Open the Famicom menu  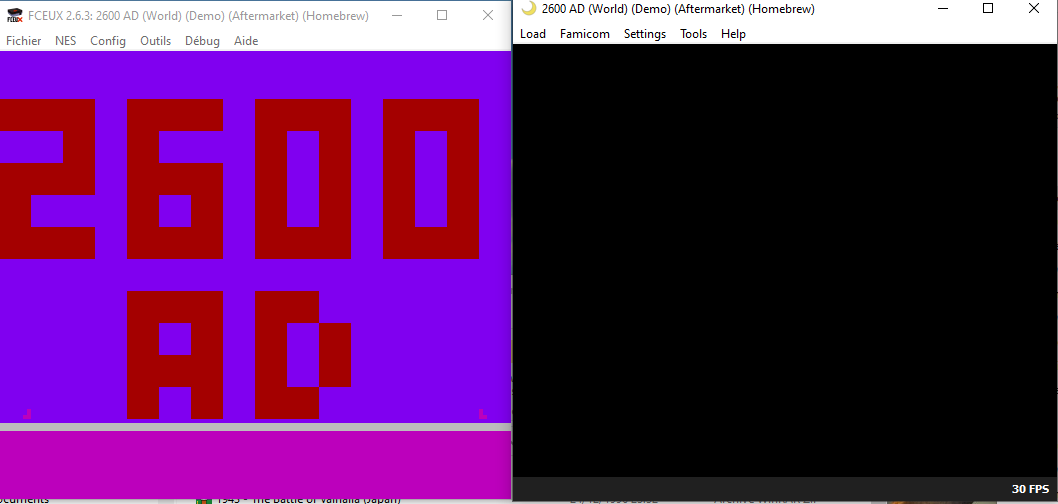(585, 34)
